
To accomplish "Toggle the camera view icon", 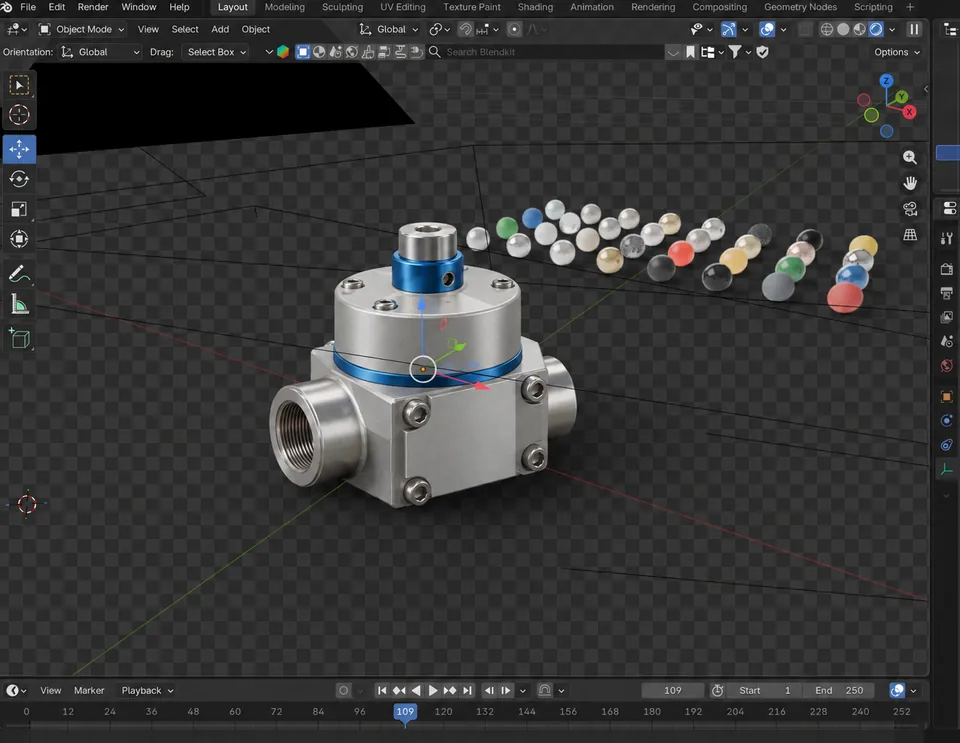I will pyautogui.click(x=910, y=209).
